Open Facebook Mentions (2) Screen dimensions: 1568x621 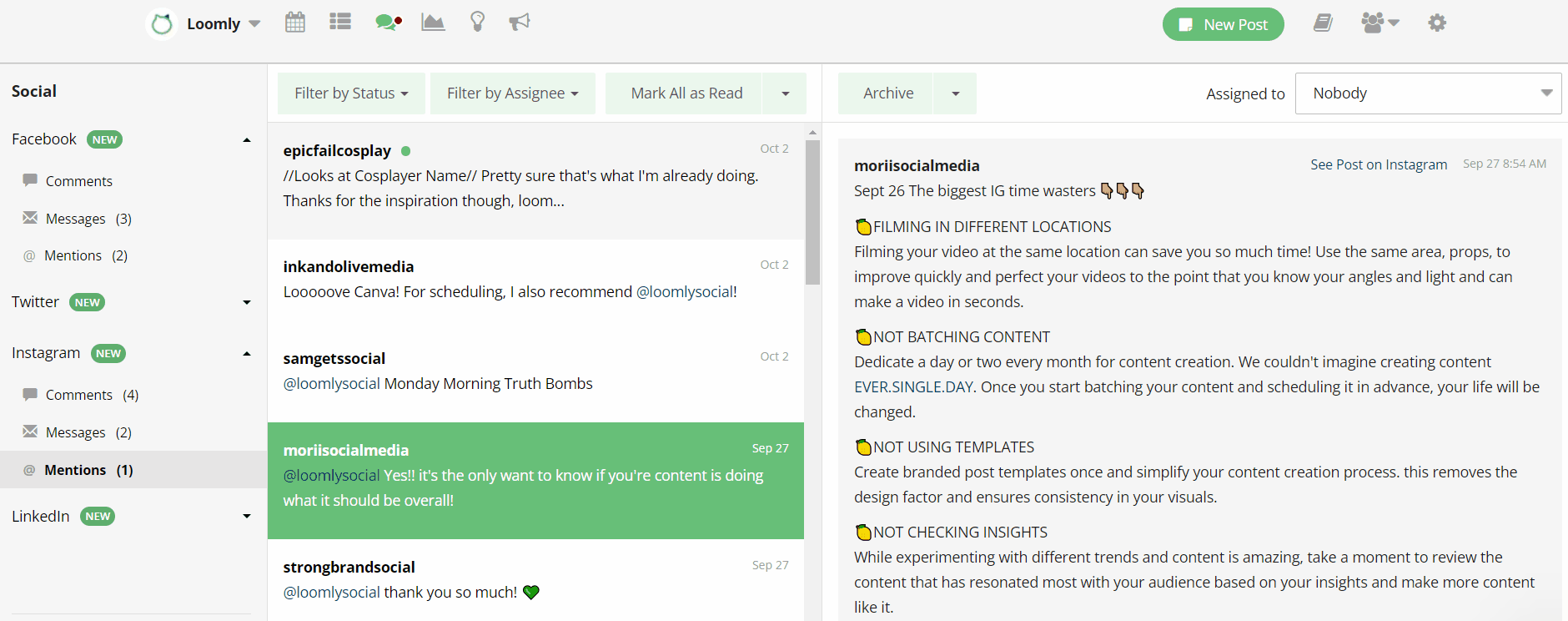[86, 255]
